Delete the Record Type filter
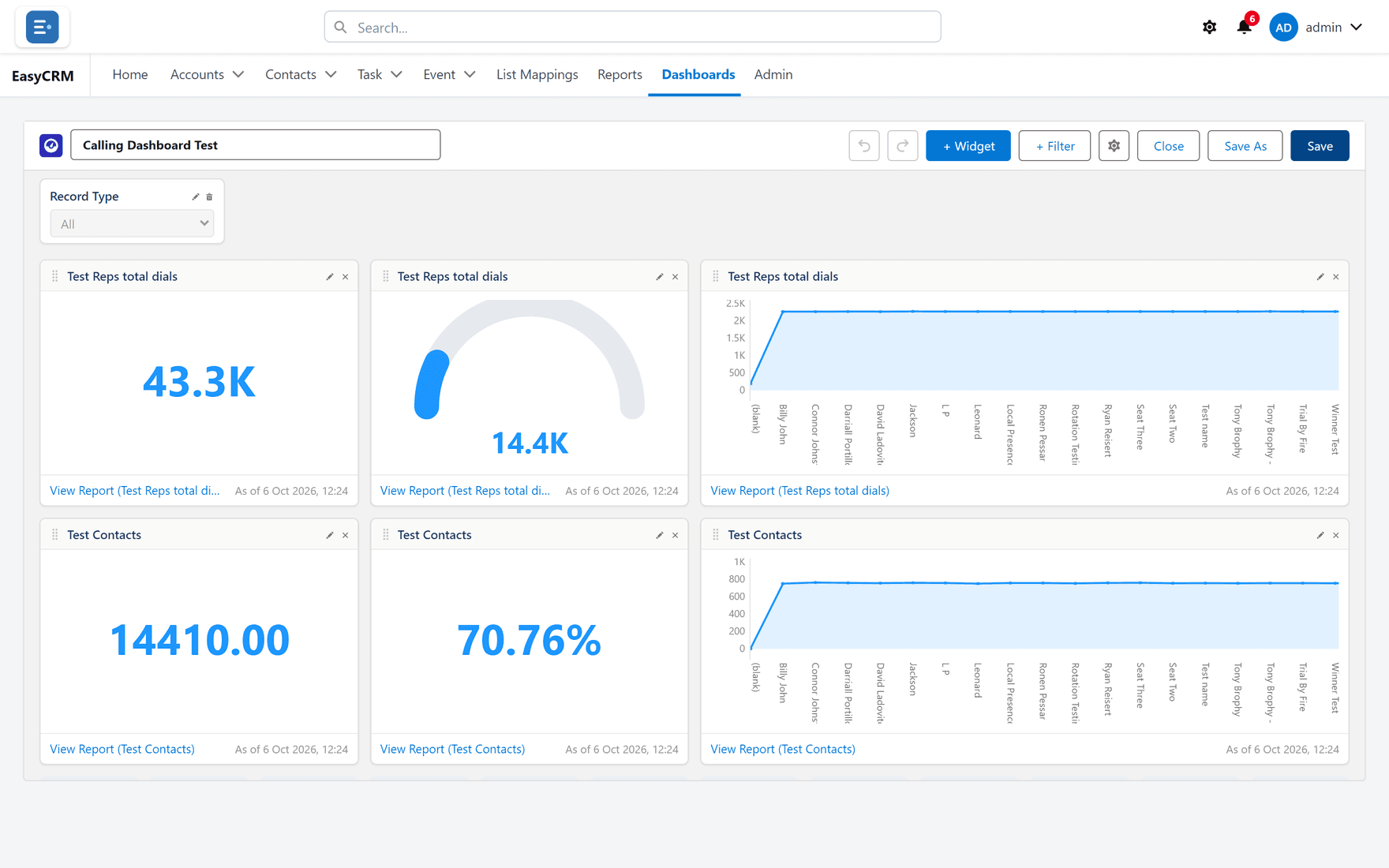This screenshot has width=1389, height=868. [209, 196]
